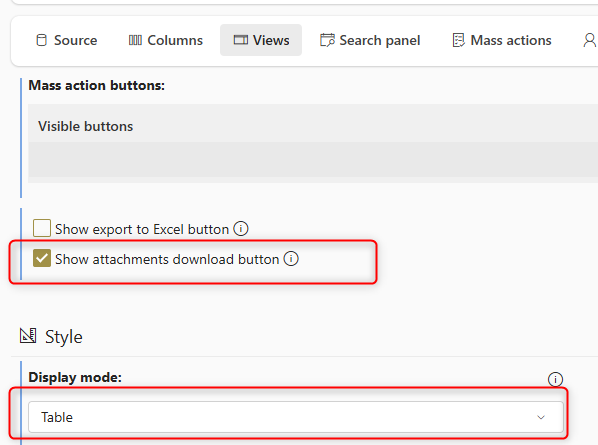
Task: Click the chevron arrow in the Table dropdown
Action: coord(541,417)
